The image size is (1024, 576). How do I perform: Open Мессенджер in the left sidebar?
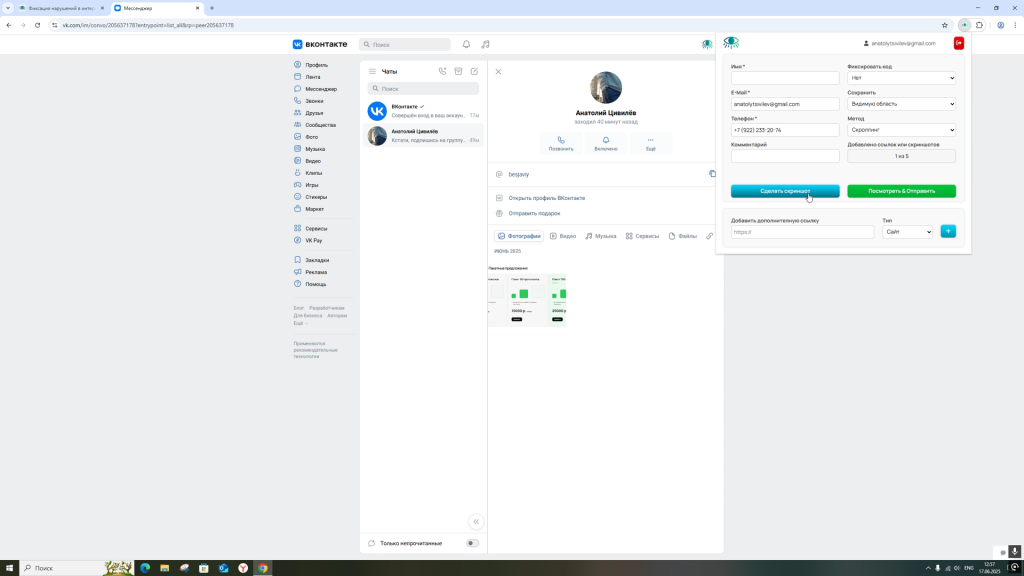click(x=320, y=89)
